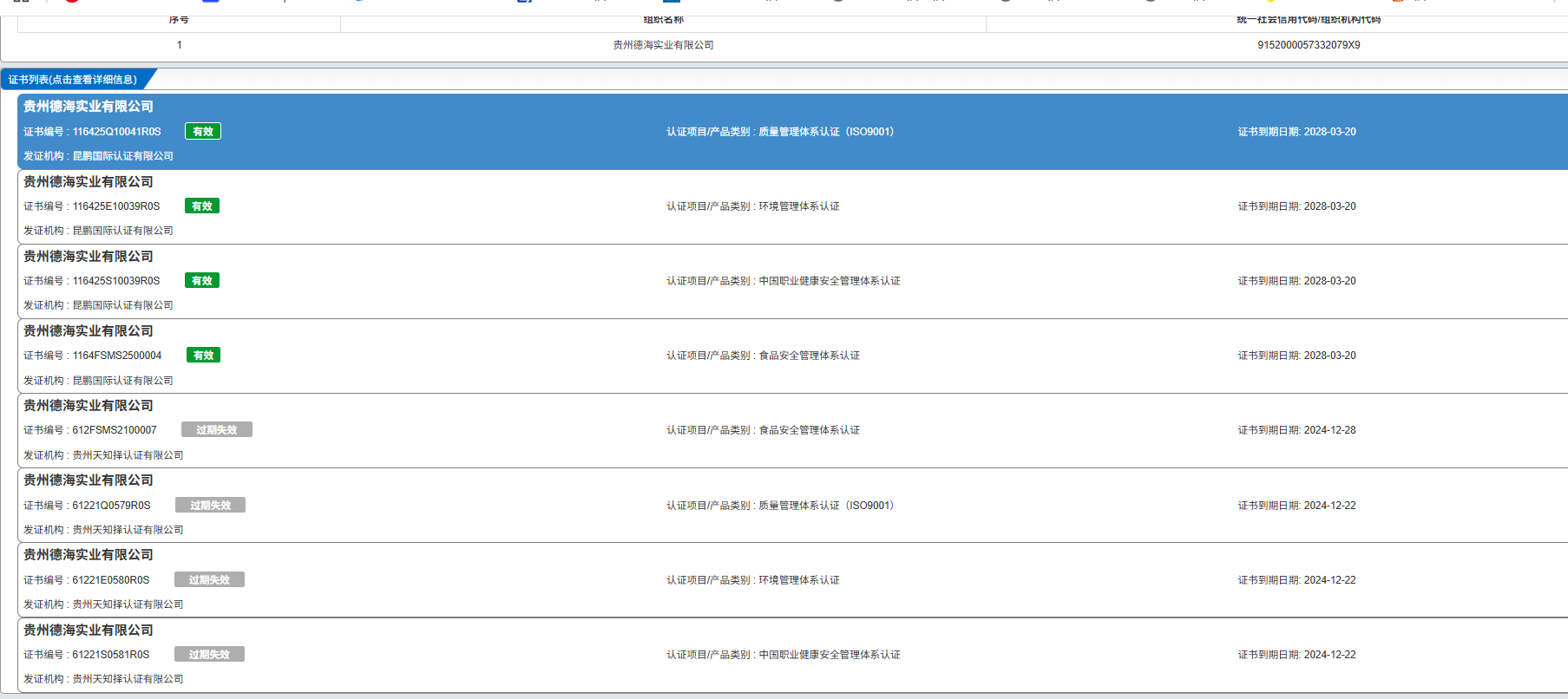
Task: Open certificate number 61221Q0579R0S
Action: 111,506
